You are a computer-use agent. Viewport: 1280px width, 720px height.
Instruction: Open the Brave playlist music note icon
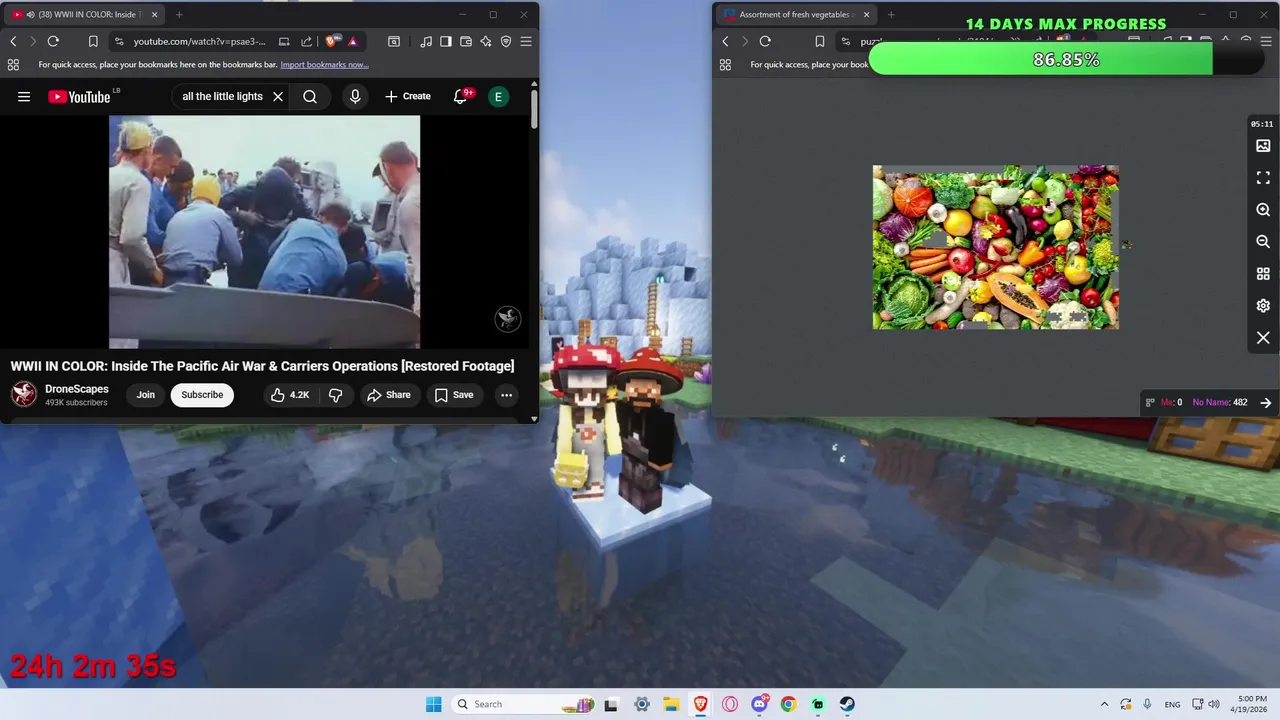click(427, 41)
